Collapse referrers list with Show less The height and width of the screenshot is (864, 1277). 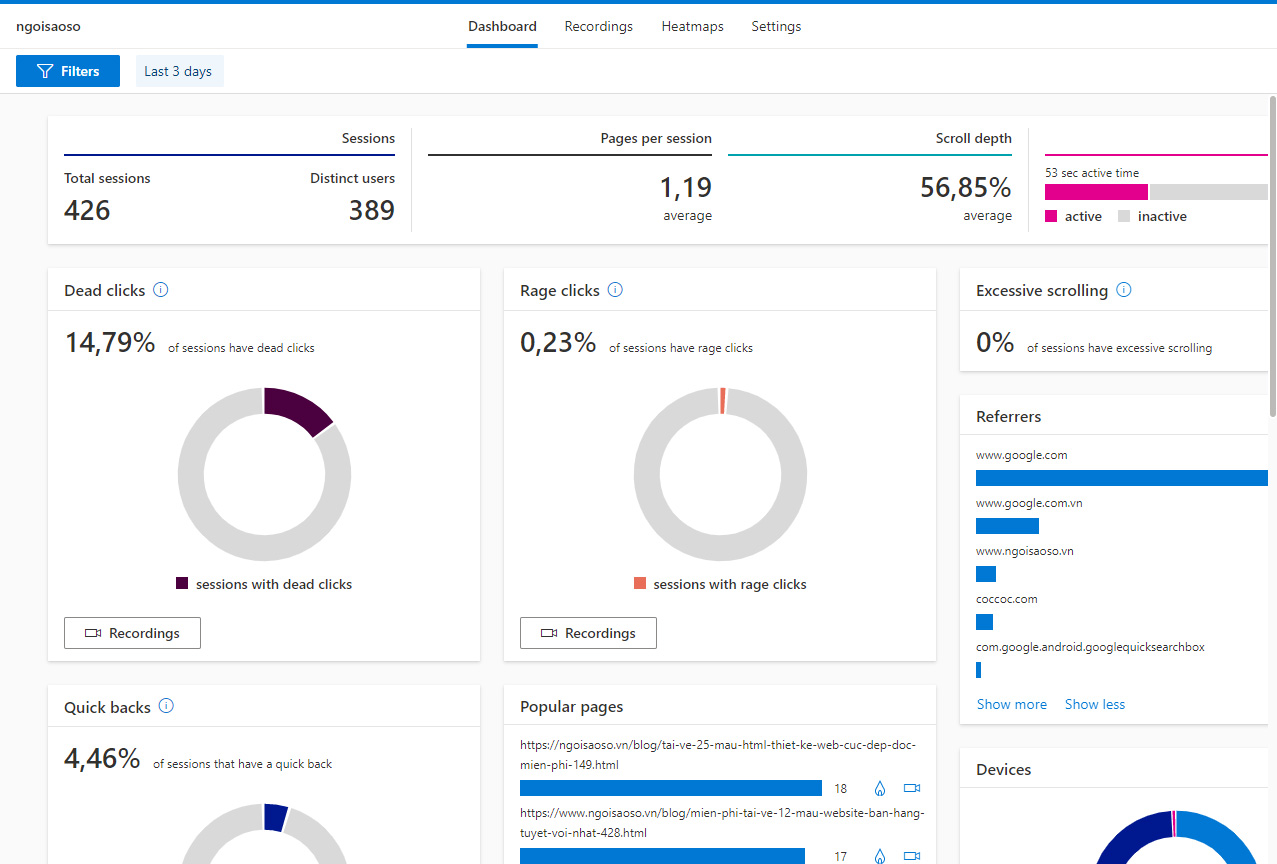[1094, 704]
